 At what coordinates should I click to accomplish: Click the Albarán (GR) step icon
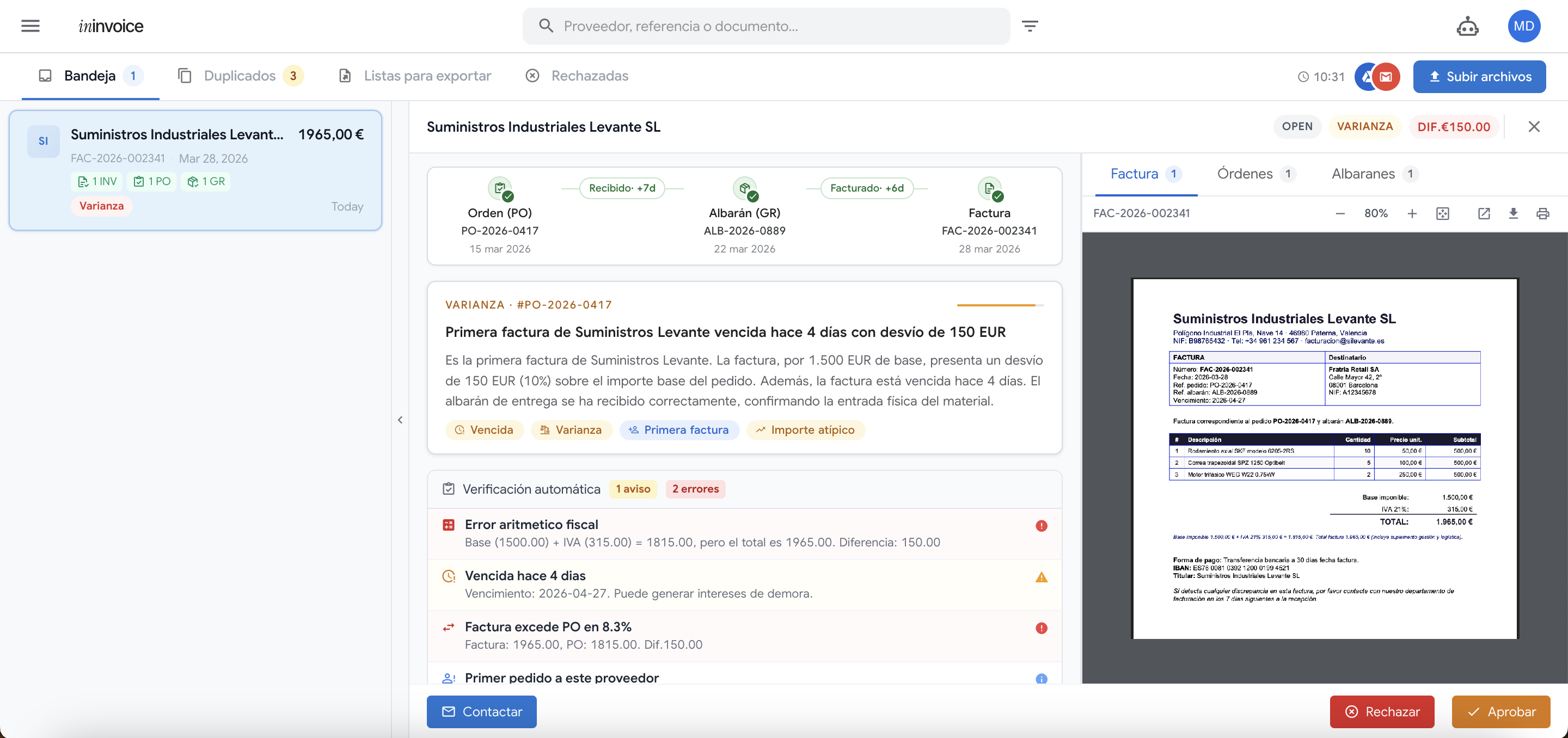[x=745, y=189]
